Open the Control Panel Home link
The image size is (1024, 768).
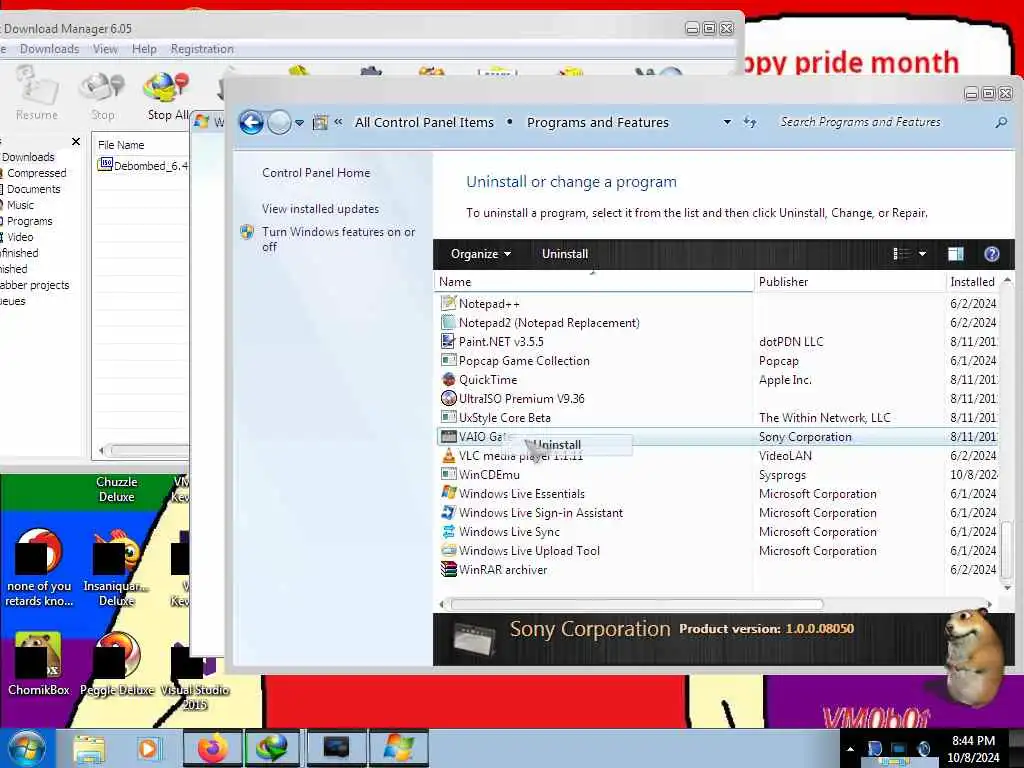click(316, 173)
